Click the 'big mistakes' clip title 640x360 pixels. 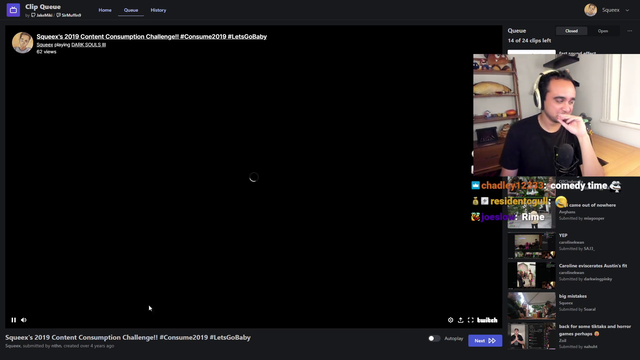(x=573, y=296)
